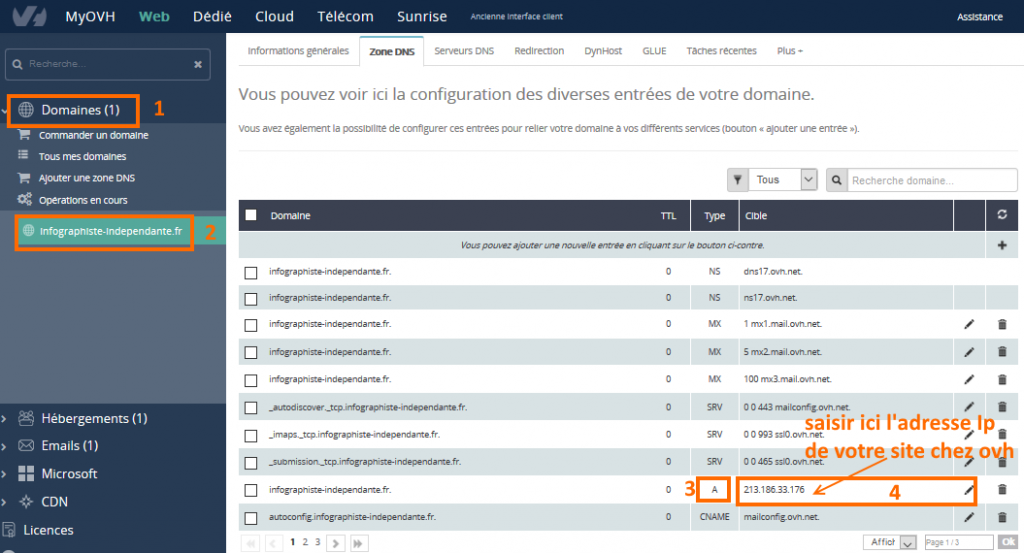
Task: Delete the mx3.mail.ovh.net MX record
Action: pos(1002,379)
